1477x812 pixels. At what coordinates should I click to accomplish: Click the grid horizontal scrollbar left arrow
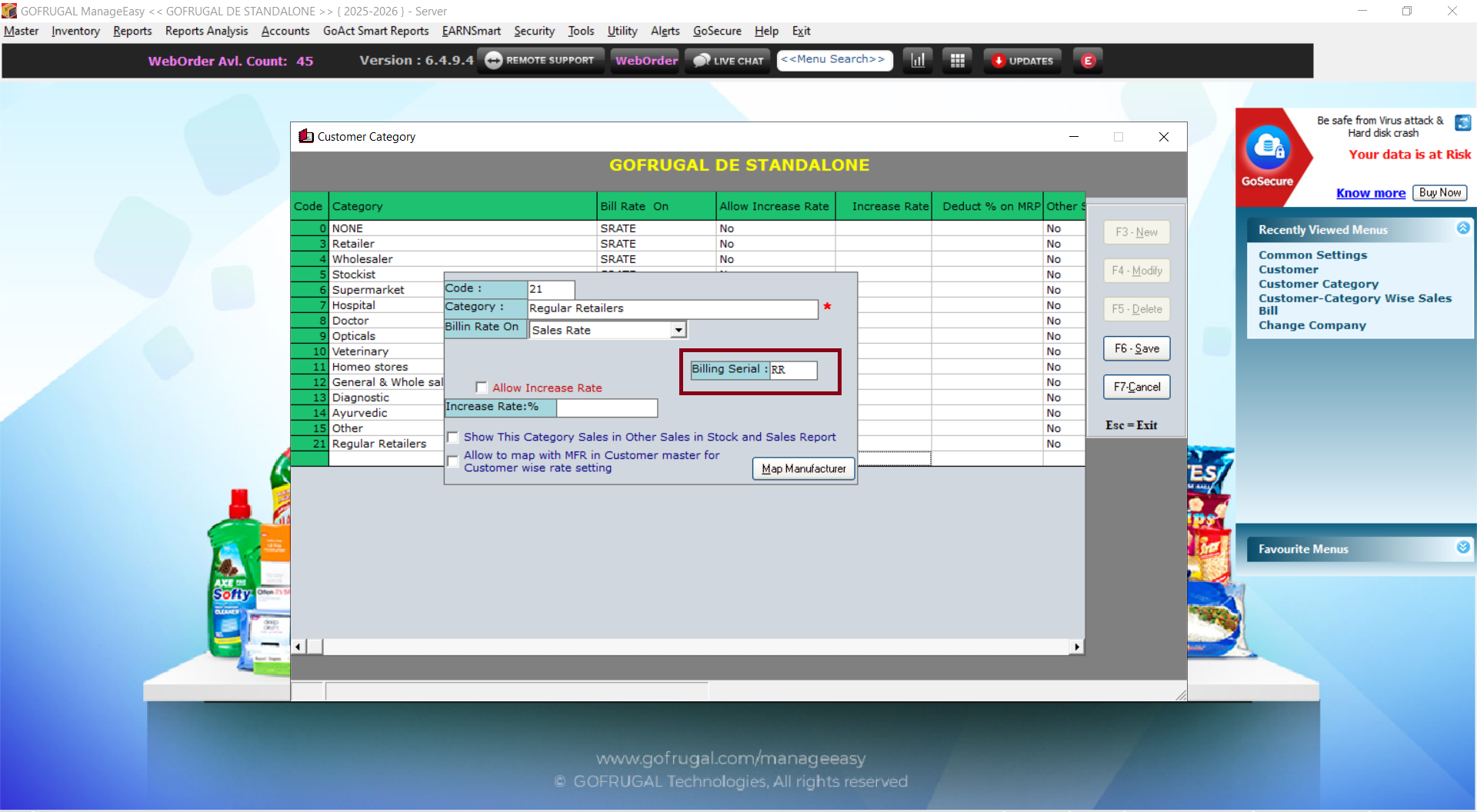click(x=298, y=647)
